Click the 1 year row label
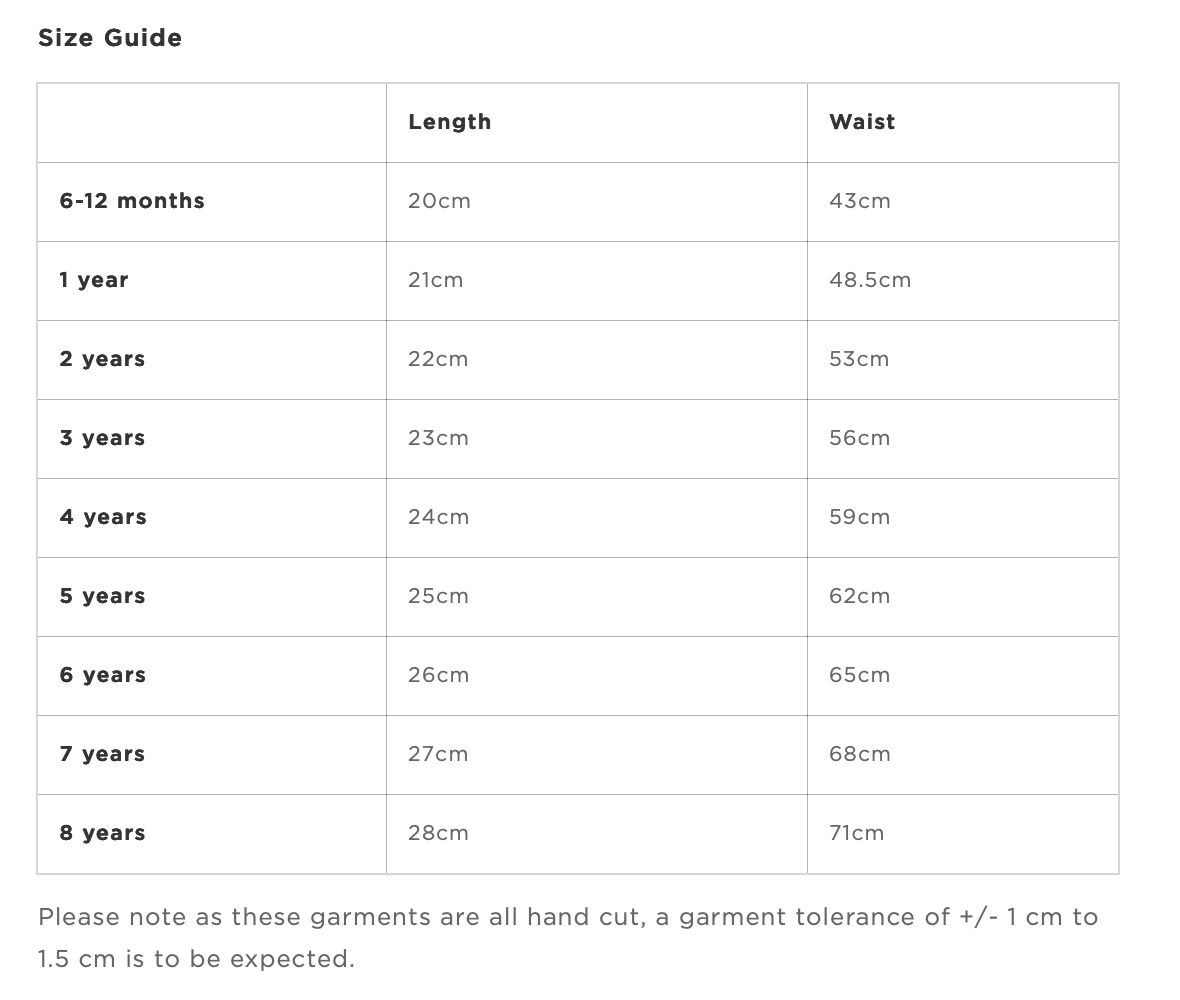 tap(93, 280)
